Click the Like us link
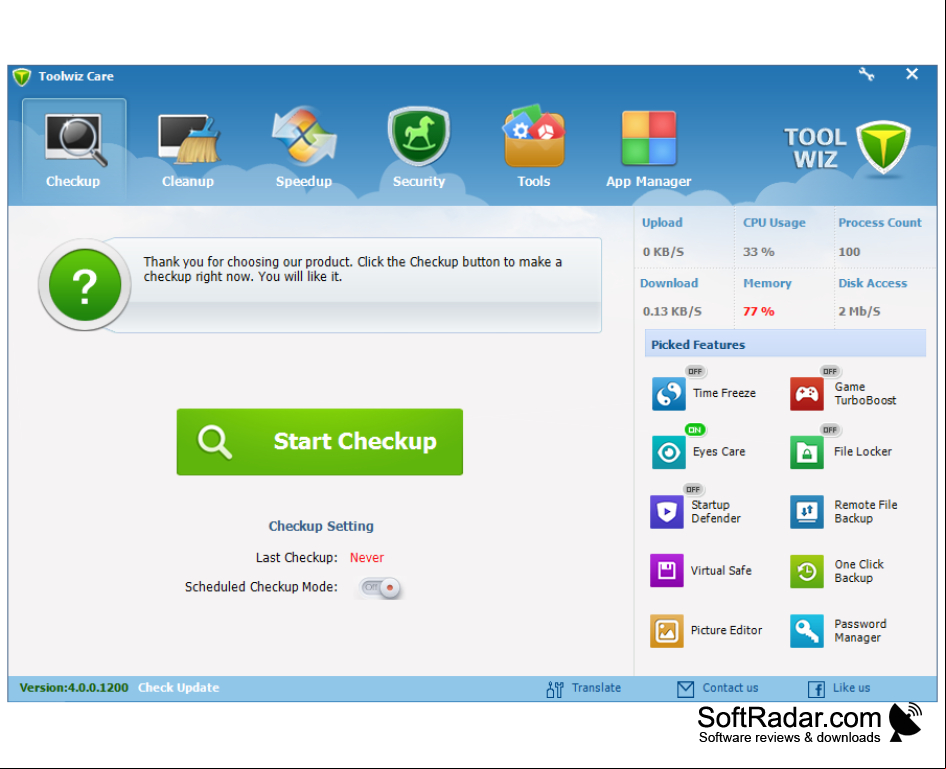Viewport: 946px width, 769px height. [x=851, y=688]
